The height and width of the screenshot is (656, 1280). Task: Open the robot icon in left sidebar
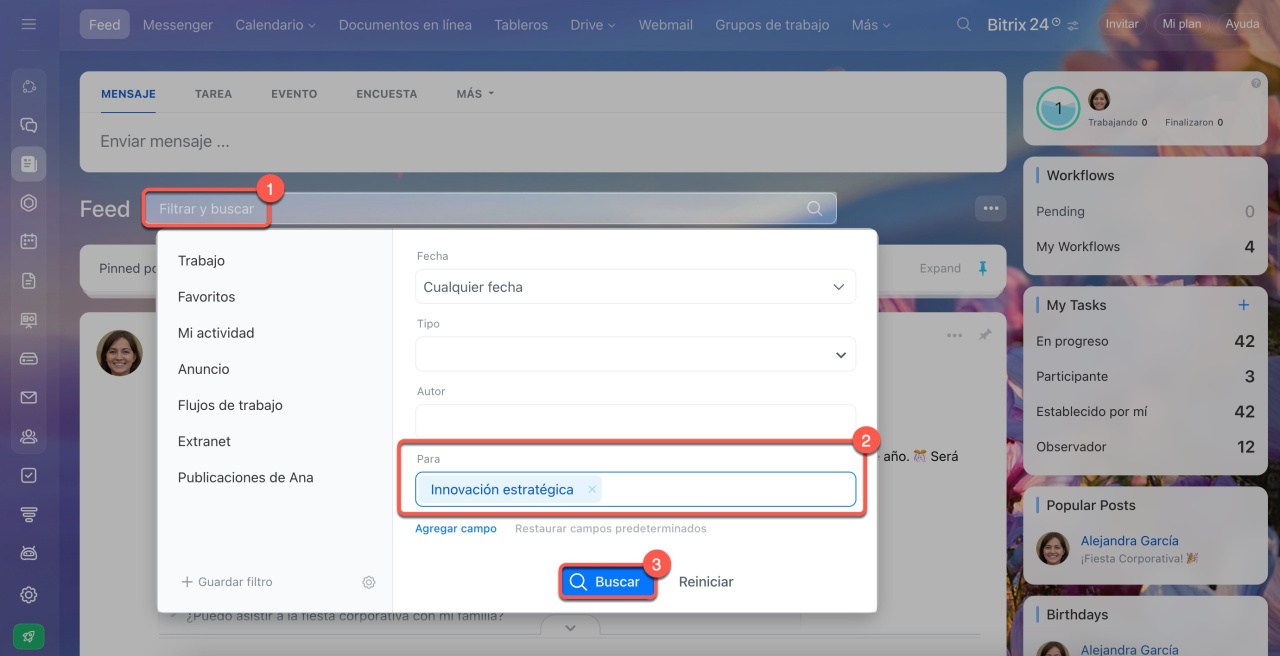(29, 554)
